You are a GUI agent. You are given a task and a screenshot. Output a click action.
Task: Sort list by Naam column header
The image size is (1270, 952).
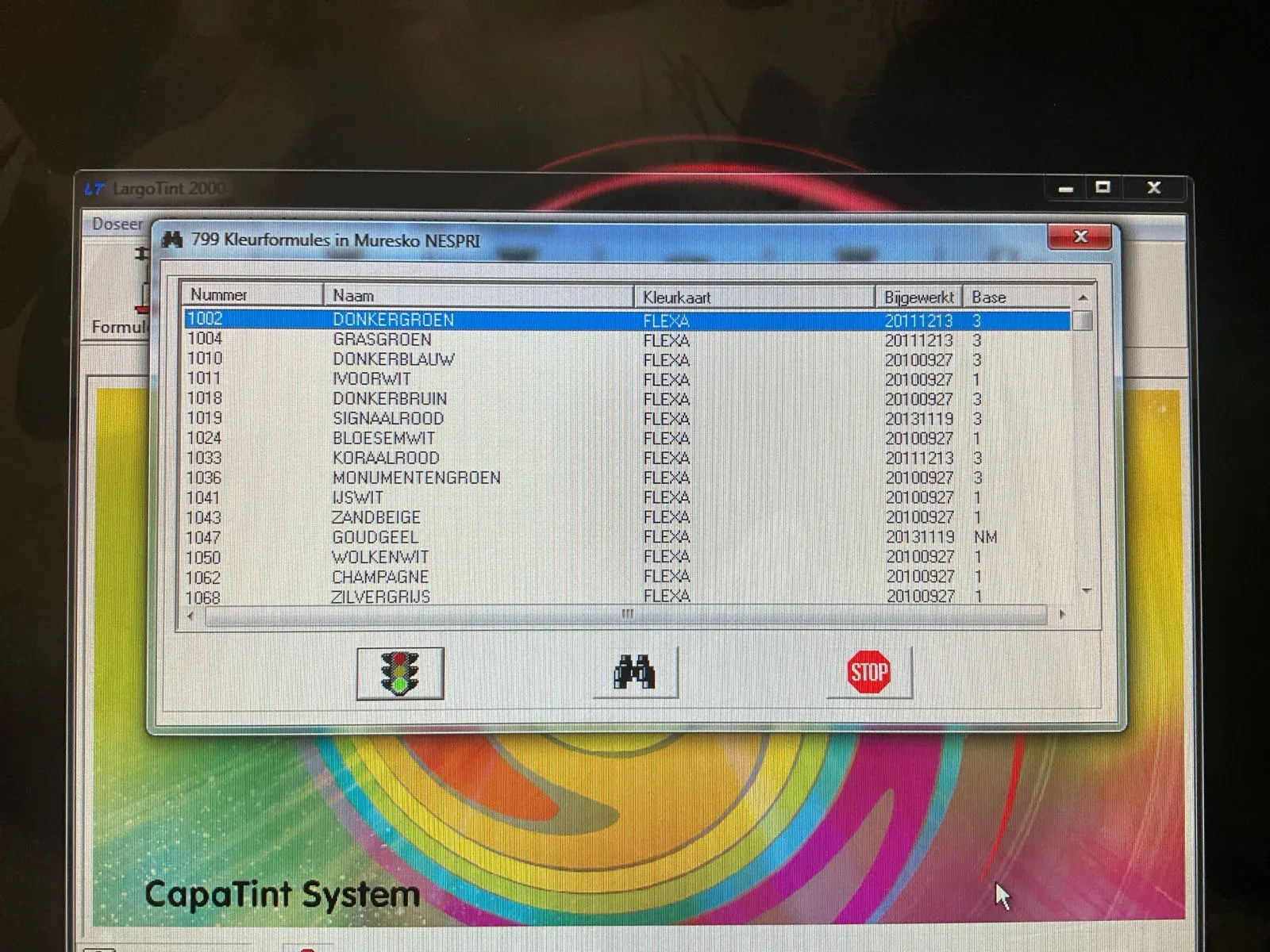[479, 296]
